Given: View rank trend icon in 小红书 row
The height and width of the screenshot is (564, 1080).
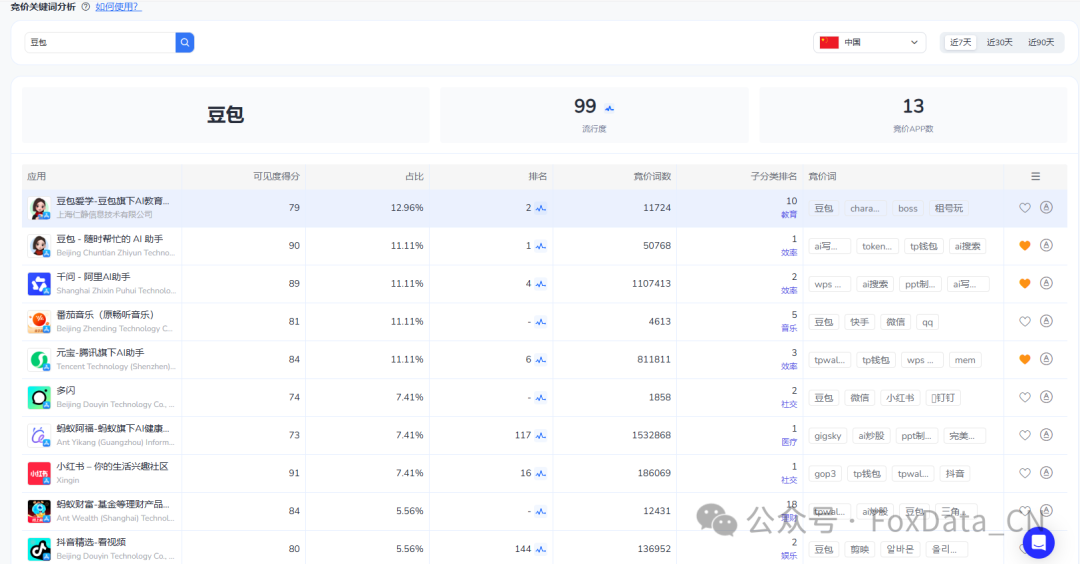Looking at the screenshot, I should tap(541, 473).
